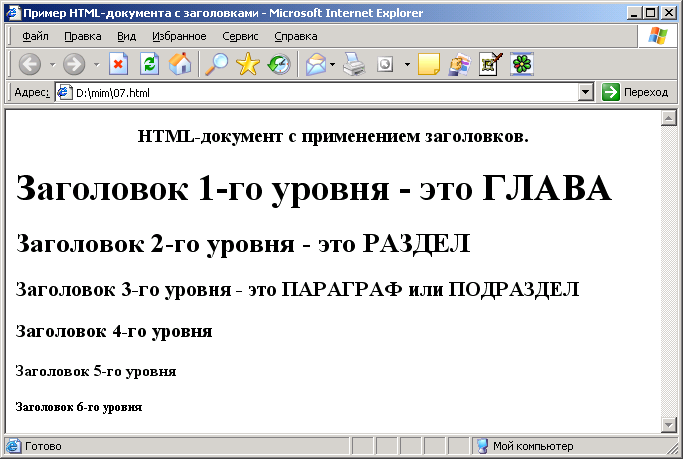
Task: Open the Избранное menu
Action: tap(179, 36)
